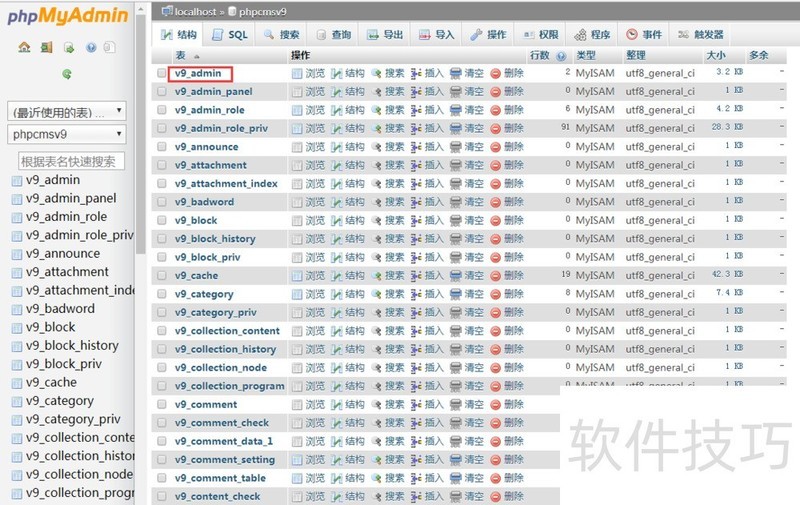This screenshot has width=800, height=505.
Task: Click the browse icon for v9_badword
Action: [x=297, y=202]
